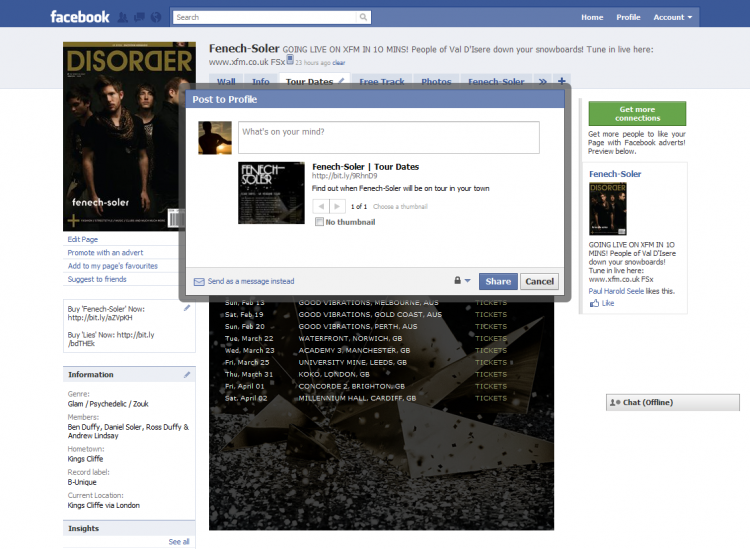750x549 pixels.
Task: Click Promote with an advert
Action: (105, 253)
